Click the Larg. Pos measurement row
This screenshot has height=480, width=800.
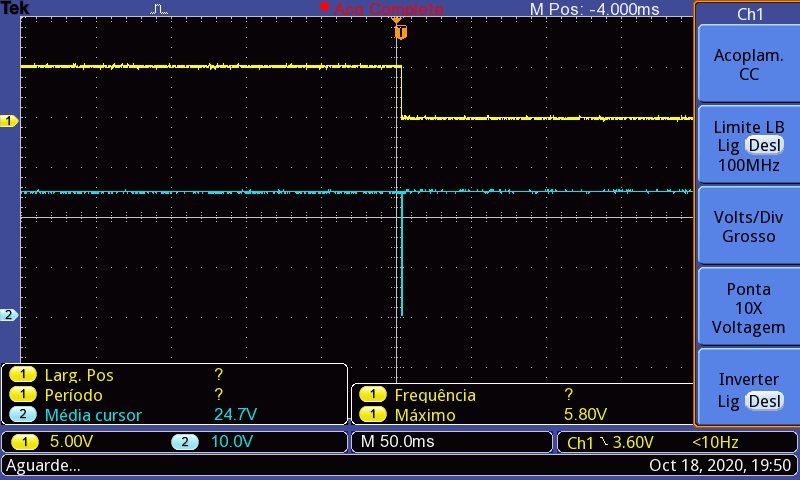click(x=174, y=375)
